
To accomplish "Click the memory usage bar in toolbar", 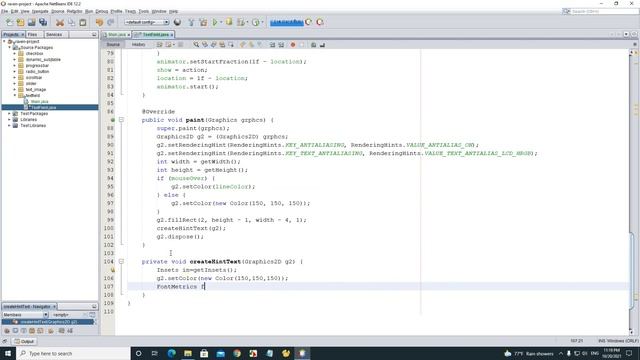I will [287, 22].
